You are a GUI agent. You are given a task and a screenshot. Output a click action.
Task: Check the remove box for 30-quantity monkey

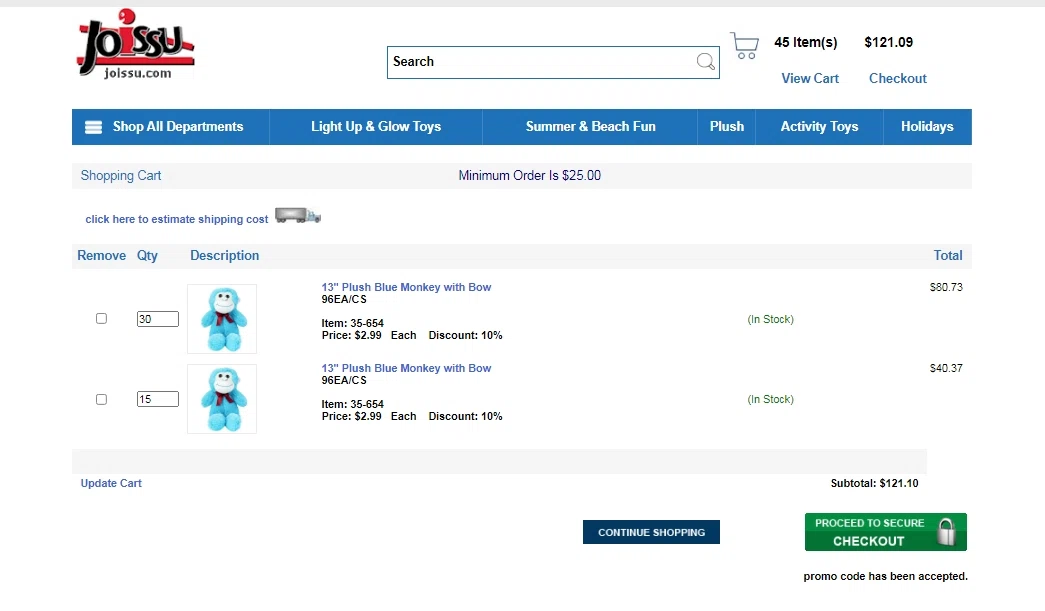[x=101, y=319]
